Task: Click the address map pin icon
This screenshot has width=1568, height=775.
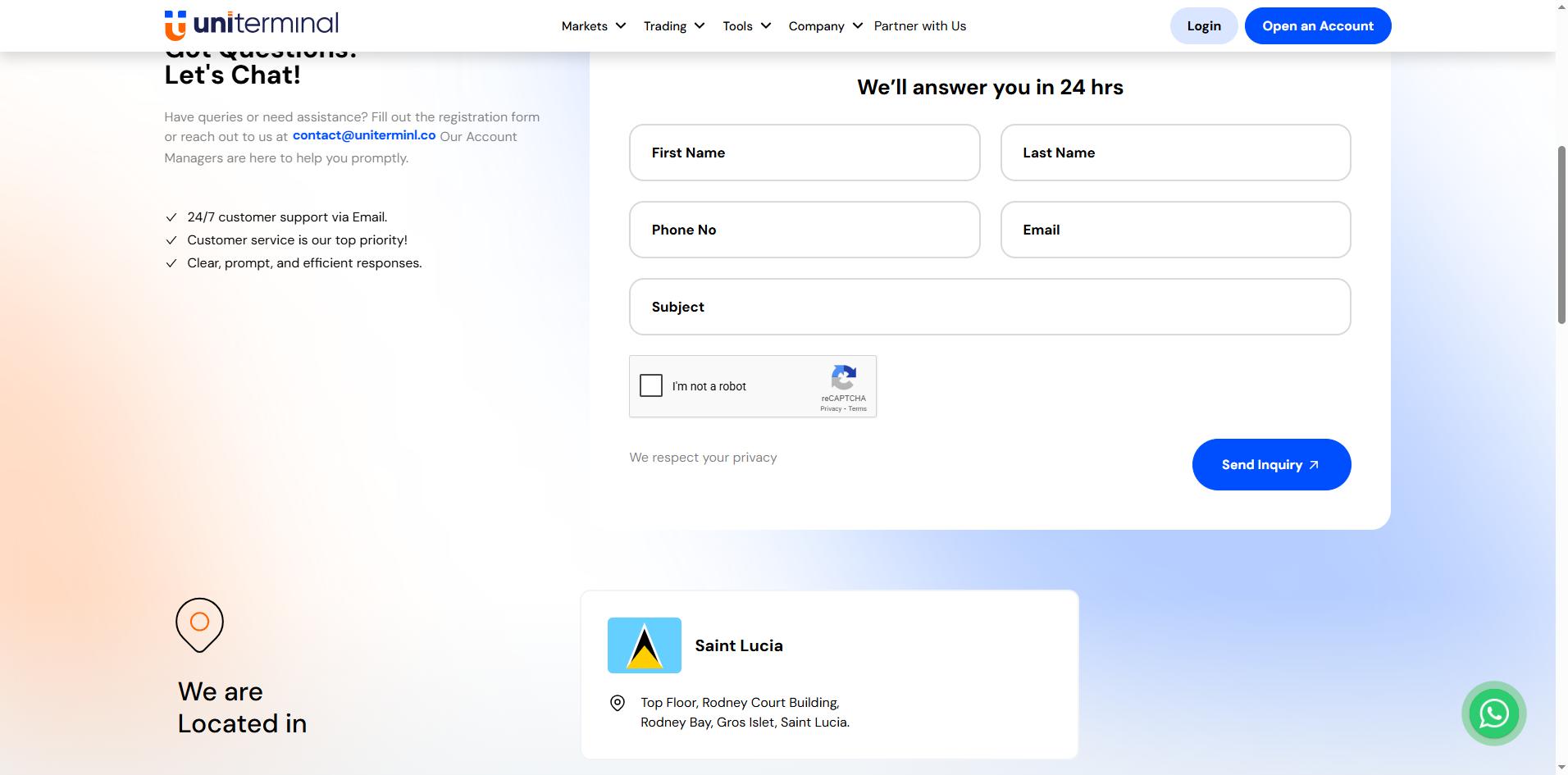Action: [618, 703]
